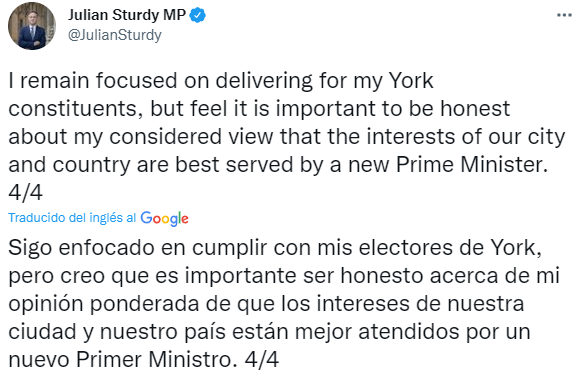Open Julian Sturdy's profile picture
Screen dimensions: 579x386
pos(32,25)
